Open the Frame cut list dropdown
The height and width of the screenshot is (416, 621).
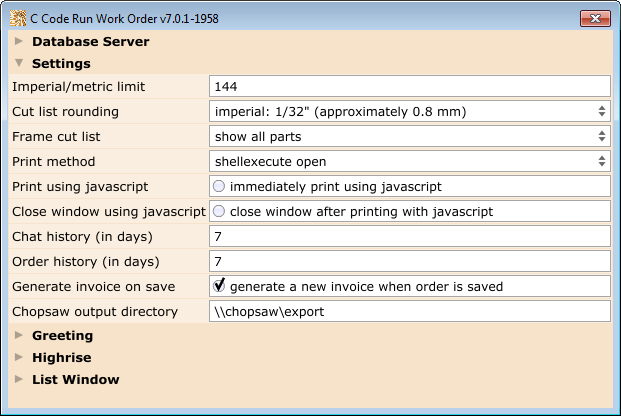tap(410, 136)
